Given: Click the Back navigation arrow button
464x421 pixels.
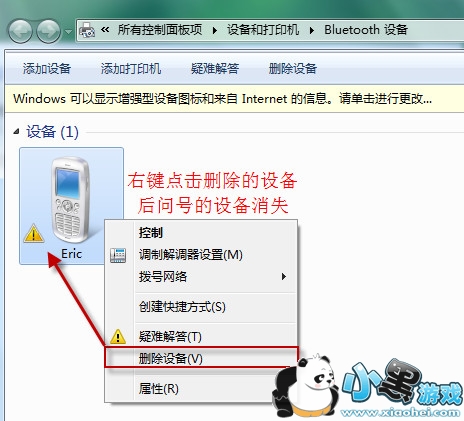Looking at the screenshot, I should 20,31.
